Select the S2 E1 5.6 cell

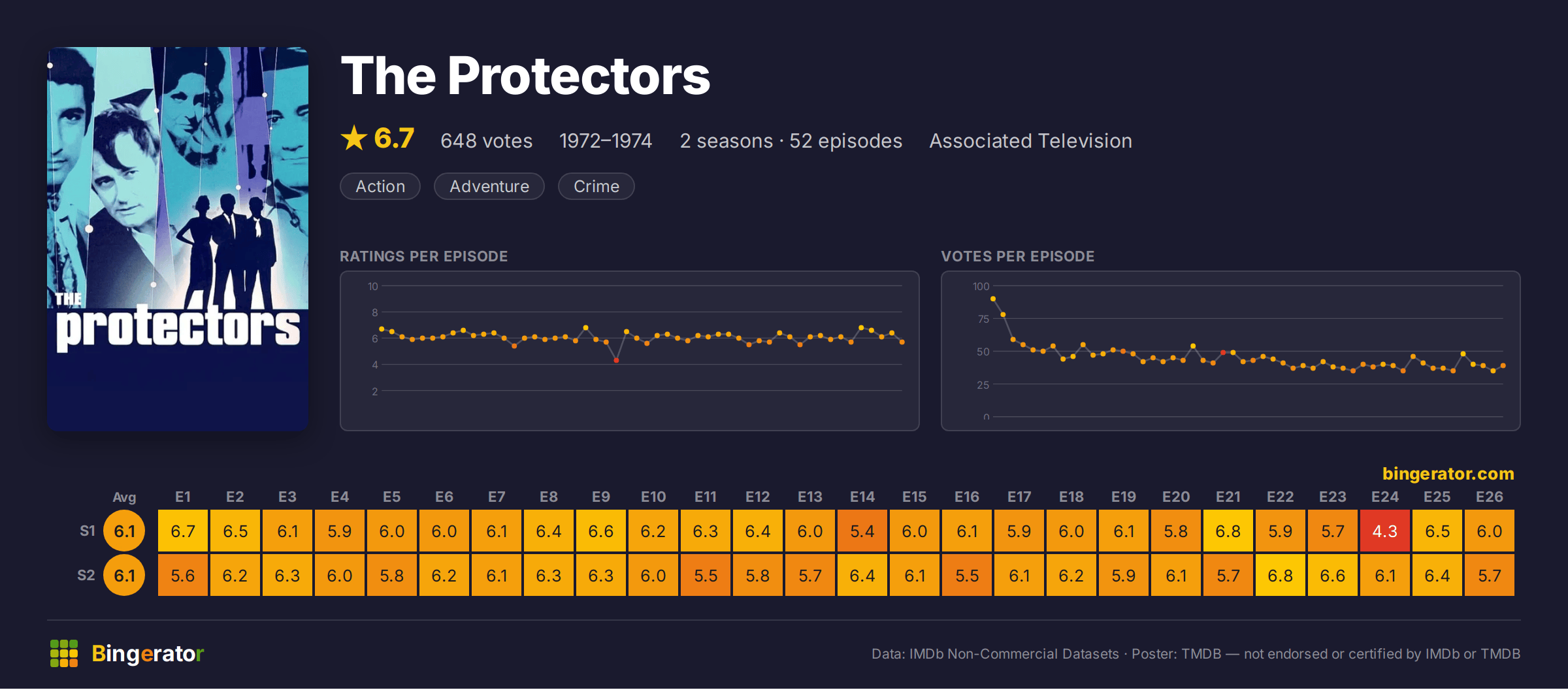point(183,576)
